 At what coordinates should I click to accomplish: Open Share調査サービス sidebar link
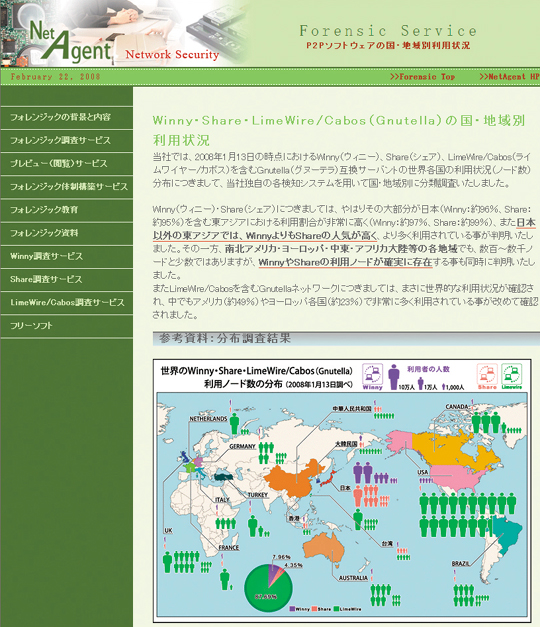66,280
